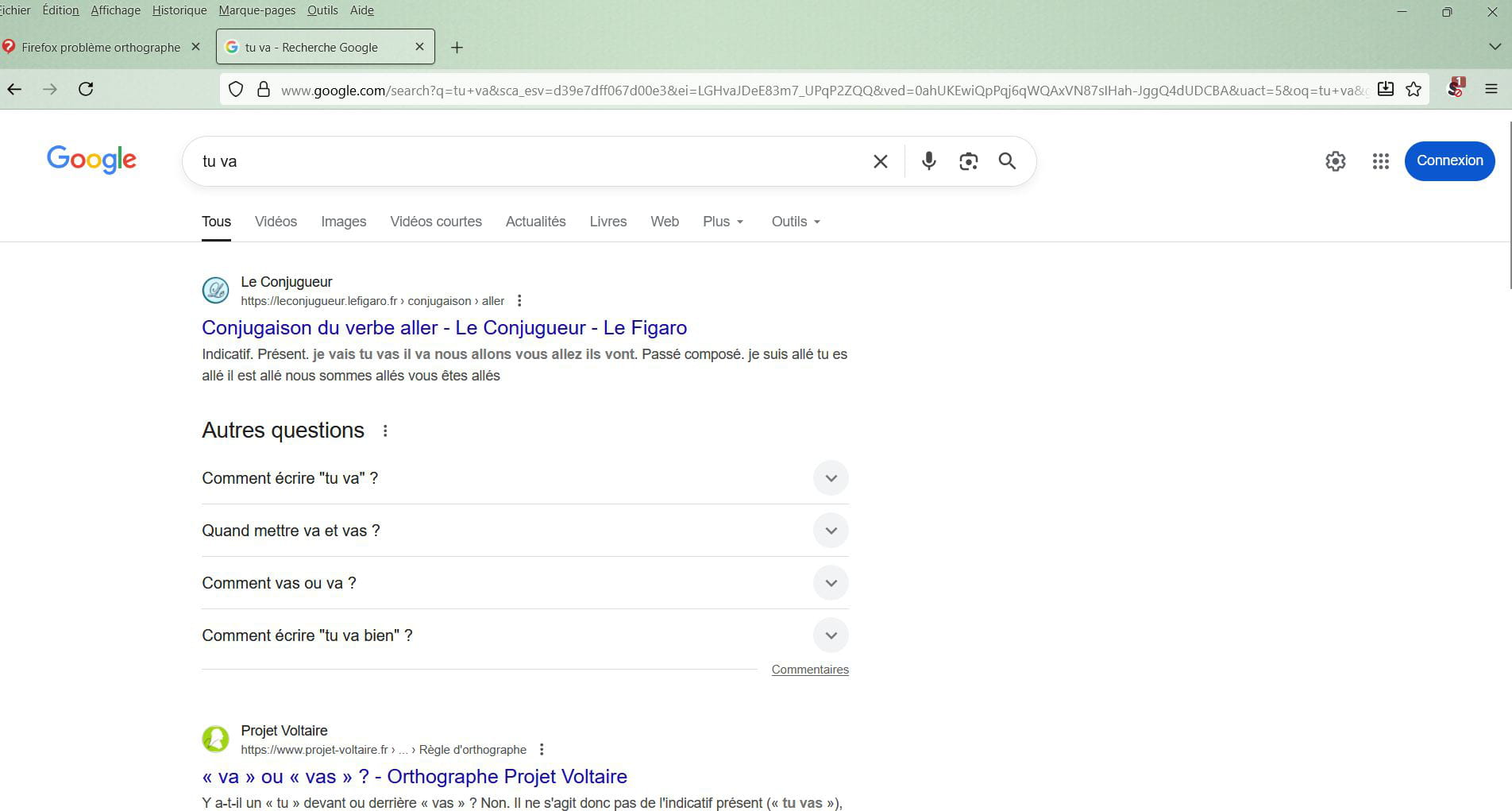The height and width of the screenshot is (811, 1512).
Task: Open the 'Aide' menu
Action: click(362, 10)
